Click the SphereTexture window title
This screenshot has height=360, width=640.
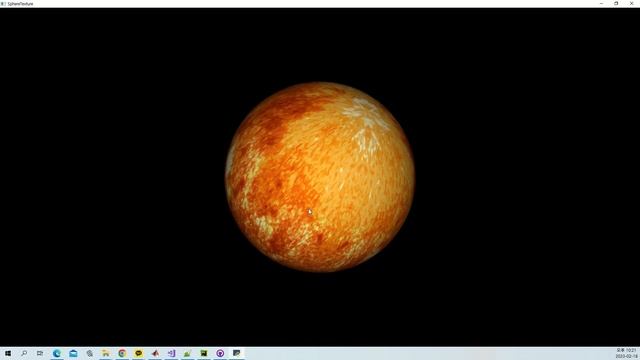(x=20, y=4)
